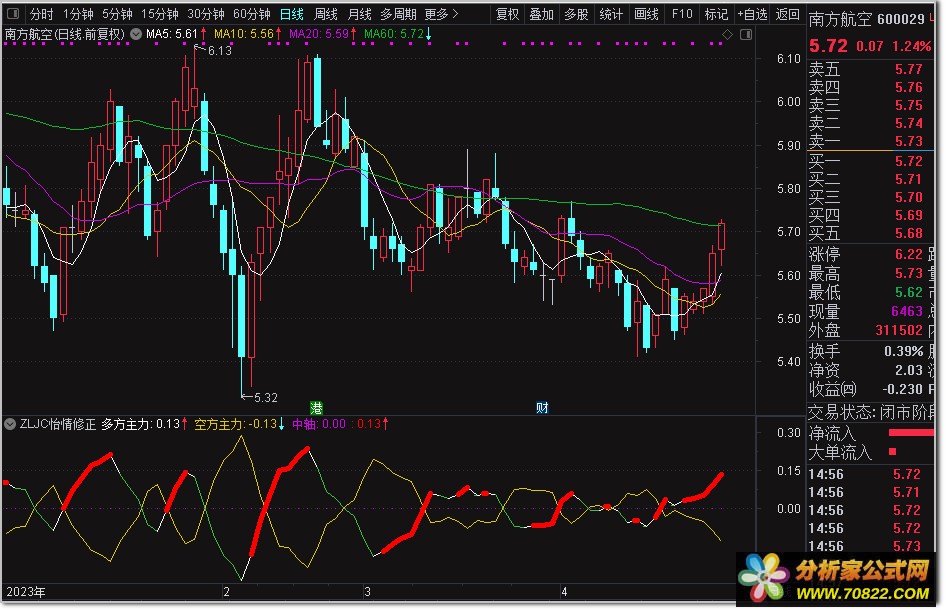Expand the 更多 more periods menu

(441, 14)
